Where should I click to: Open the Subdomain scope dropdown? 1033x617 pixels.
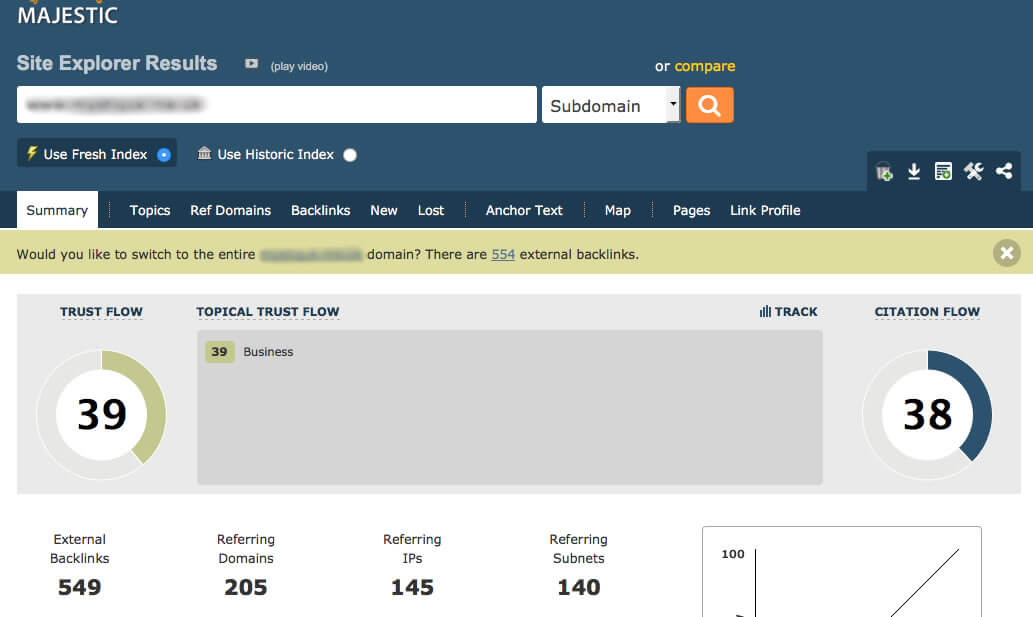click(611, 105)
